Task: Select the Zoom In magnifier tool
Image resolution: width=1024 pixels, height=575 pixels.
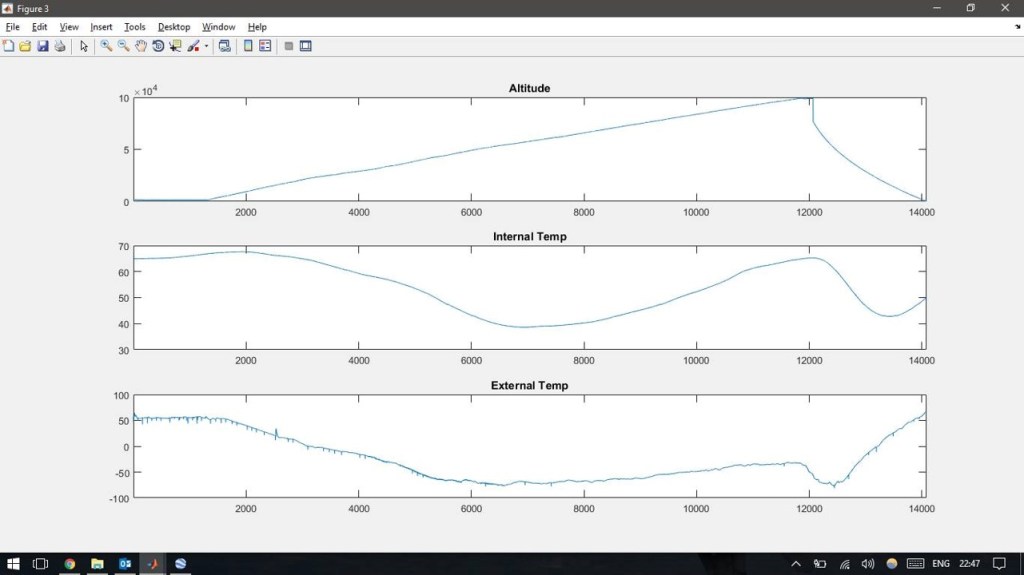Action: pyautogui.click(x=106, y=46)
